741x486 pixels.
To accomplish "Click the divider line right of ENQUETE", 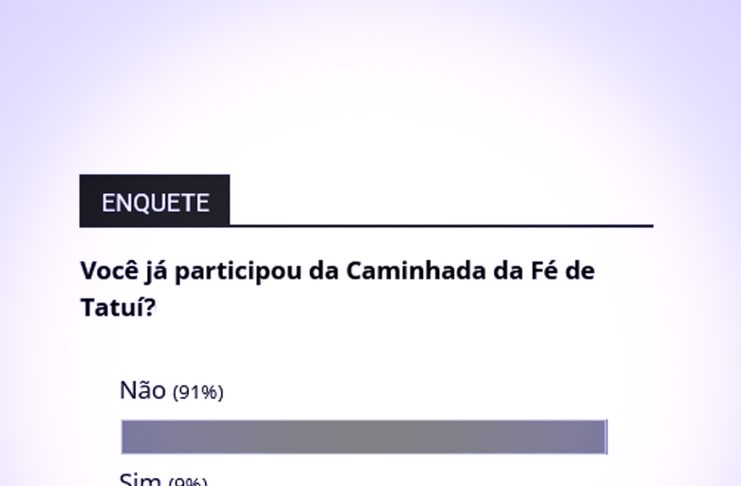I will [x=440, y=226].
